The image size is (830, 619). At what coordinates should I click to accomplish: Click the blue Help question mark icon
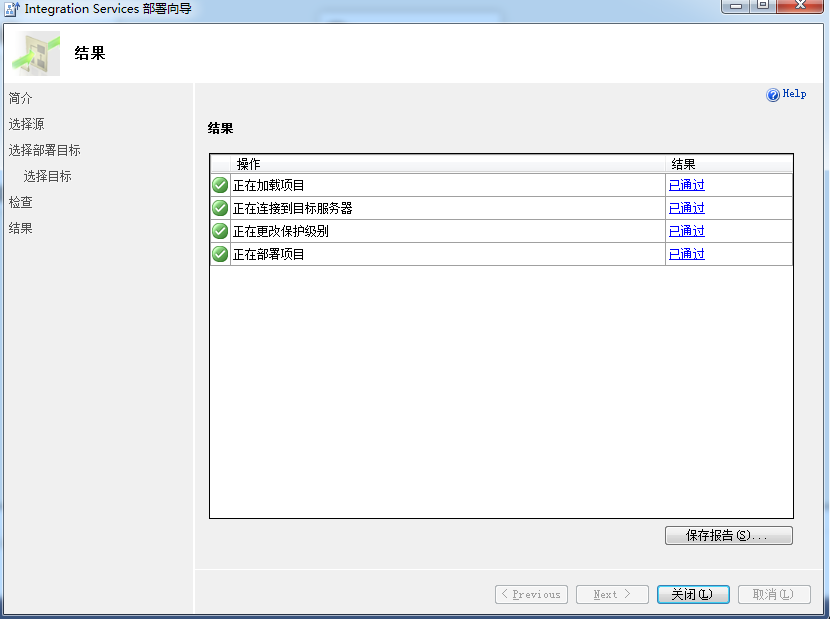pos(771,93)
